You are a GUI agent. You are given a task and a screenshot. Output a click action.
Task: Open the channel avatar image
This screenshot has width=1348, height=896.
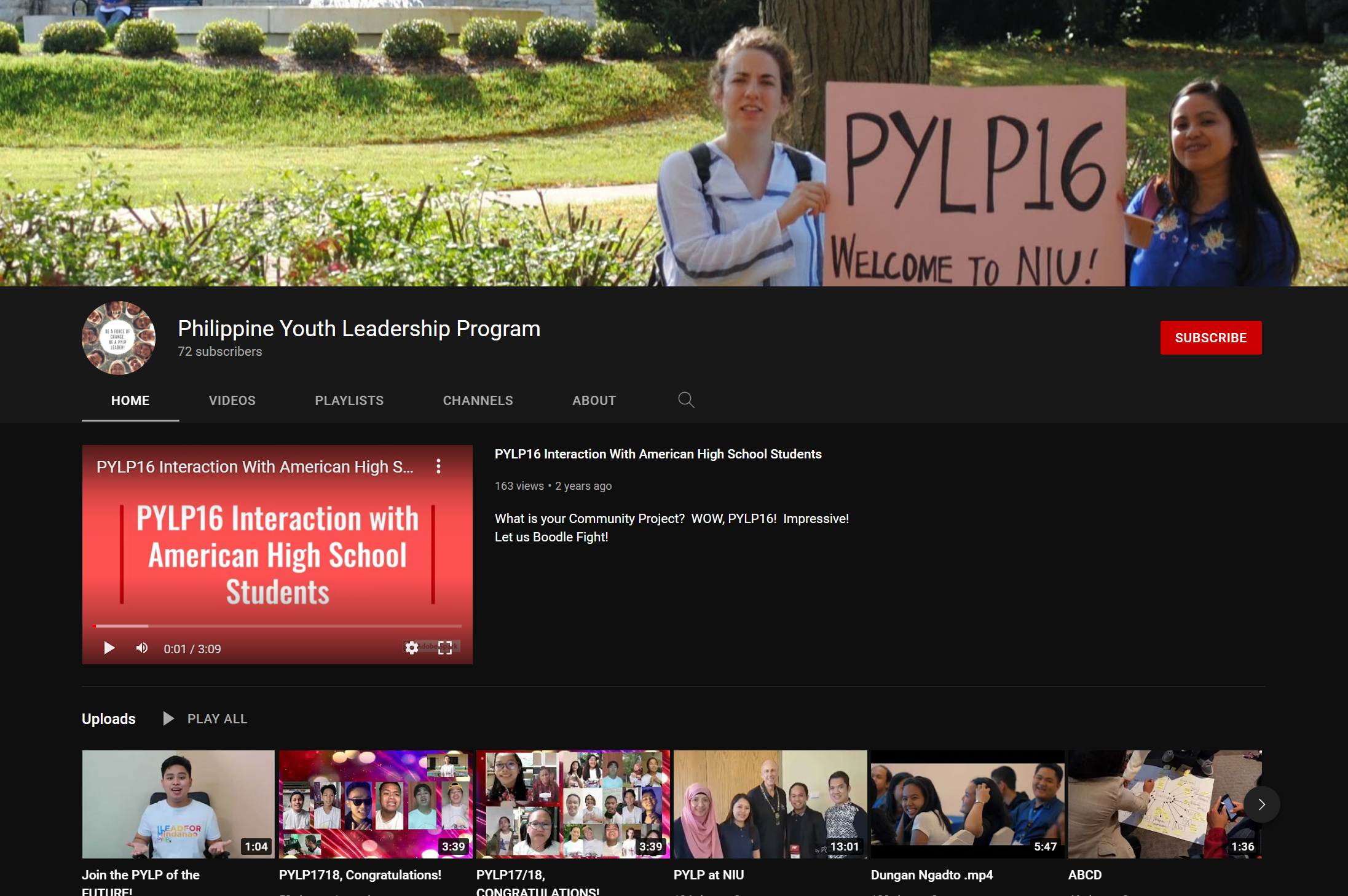[x=119, y=338]
